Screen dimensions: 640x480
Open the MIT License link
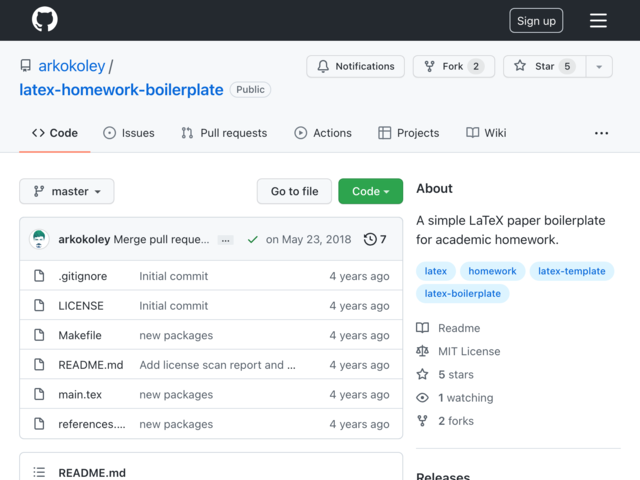469,351
